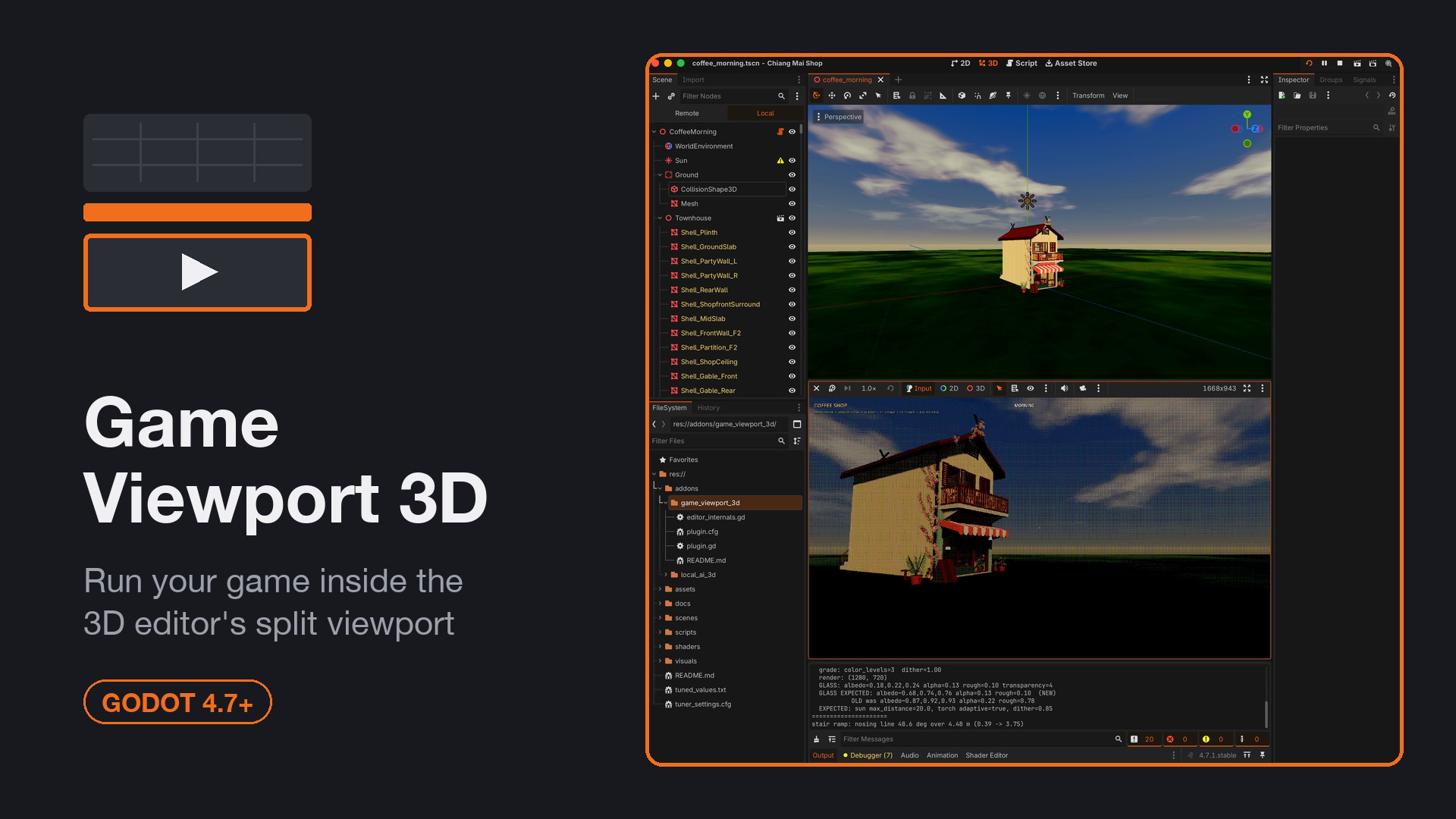Expand the local_ai_3d folder
Image resolution: width=1456 pixels, height=819 pixels.
(x=666, y=576)
